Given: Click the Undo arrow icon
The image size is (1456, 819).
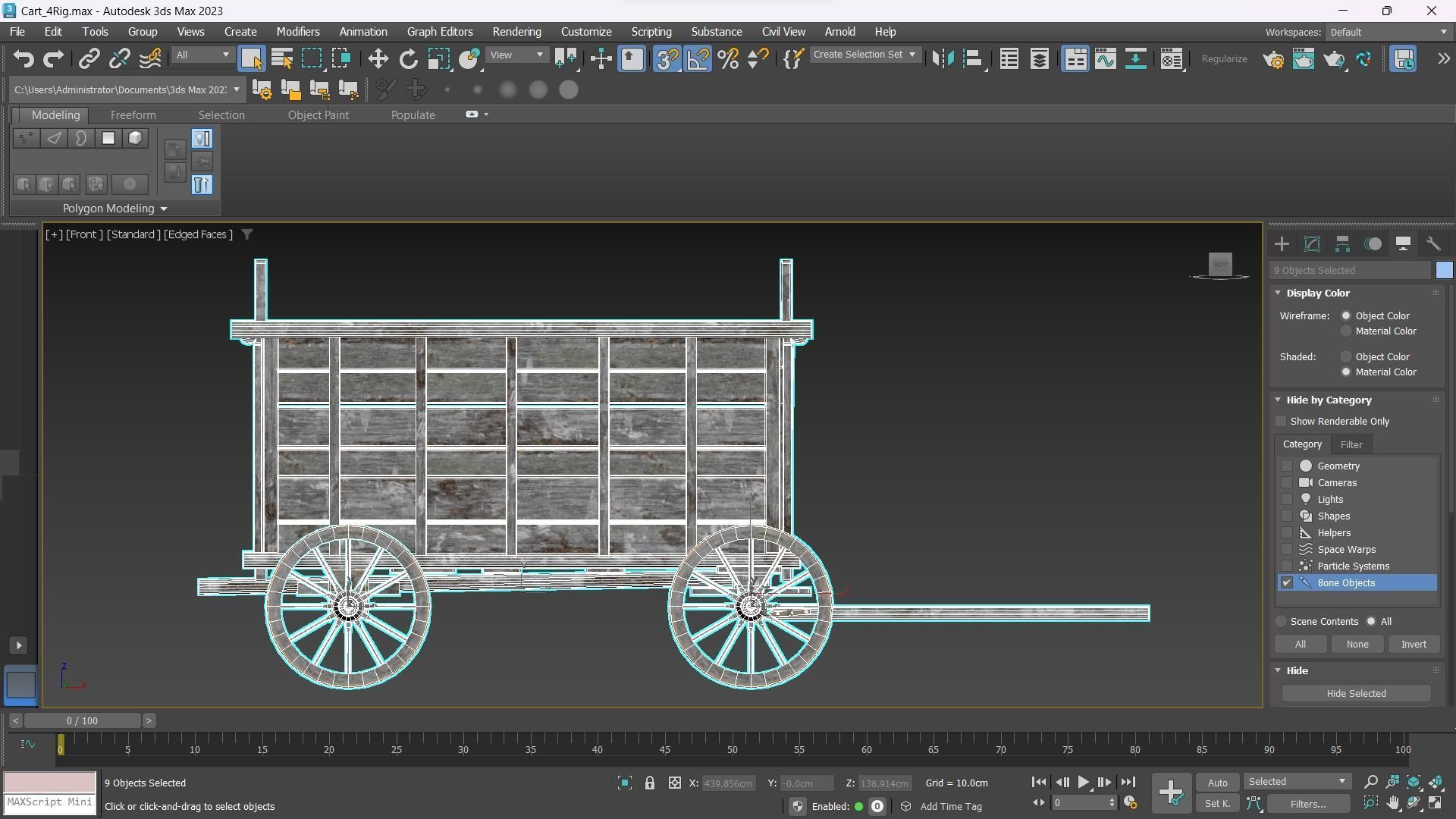Looking at the screenshot, I should coord(24,59).
